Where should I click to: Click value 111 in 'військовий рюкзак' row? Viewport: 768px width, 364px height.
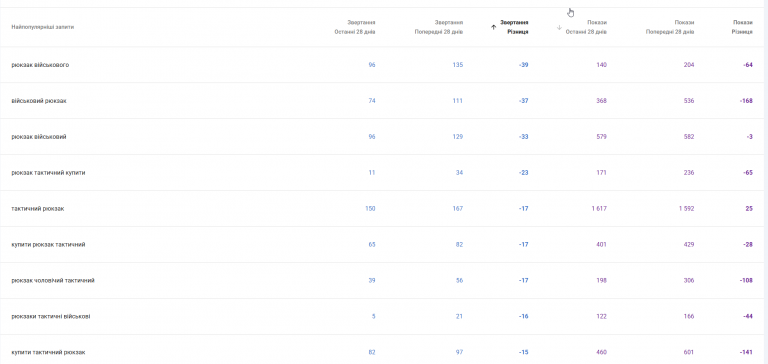[x=458, y=101]
